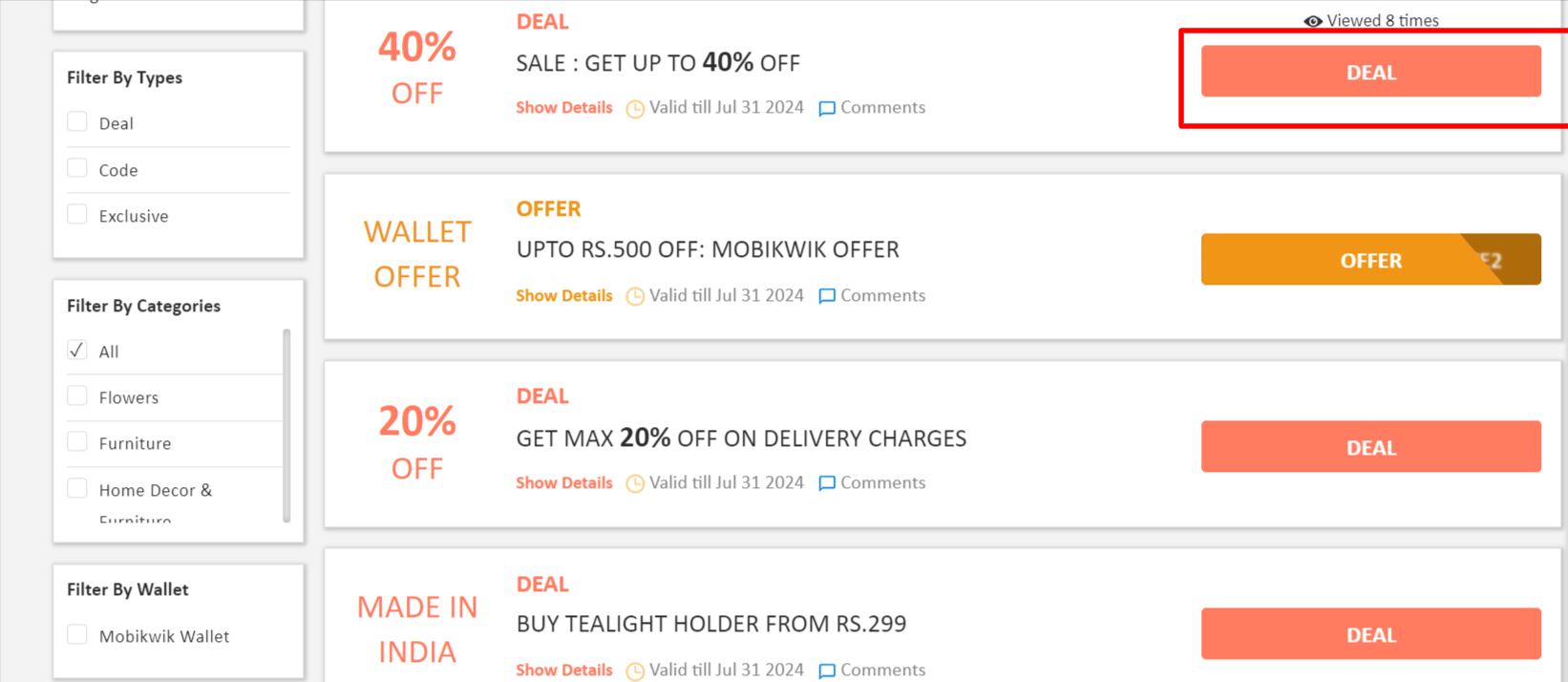Click the comment bubble icon for the Mobikwik offer
Screen dimensions: 1568x682
[x=827, y=296]
